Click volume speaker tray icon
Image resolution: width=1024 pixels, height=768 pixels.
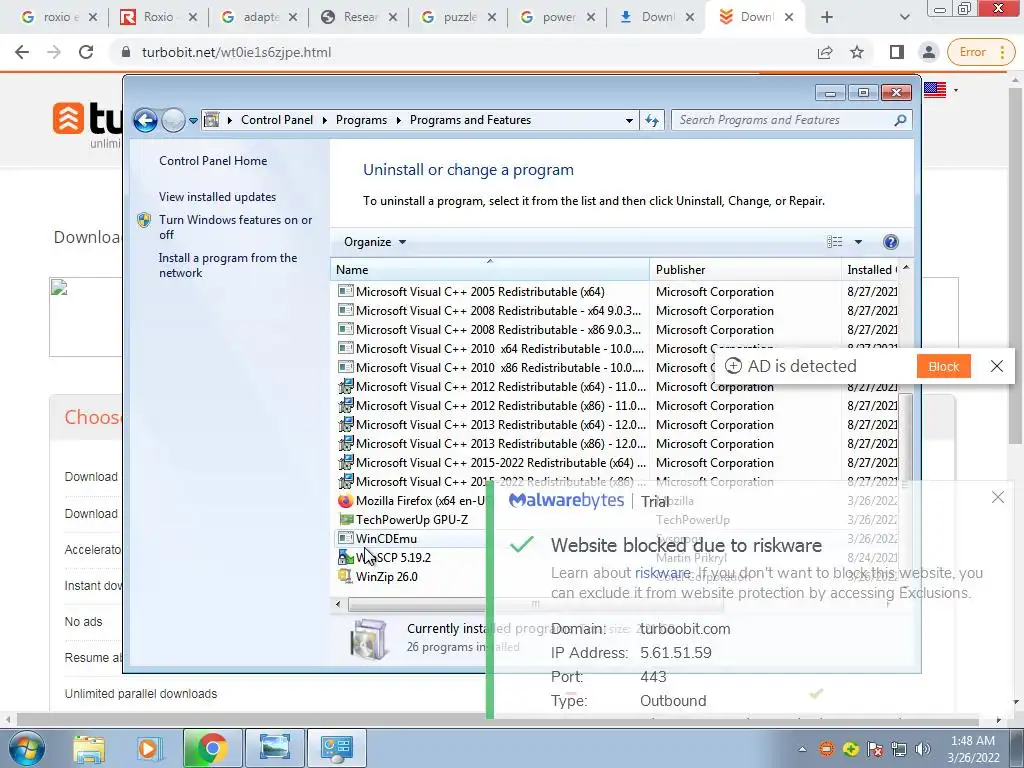pyautogui.click(x=923, y=749)
